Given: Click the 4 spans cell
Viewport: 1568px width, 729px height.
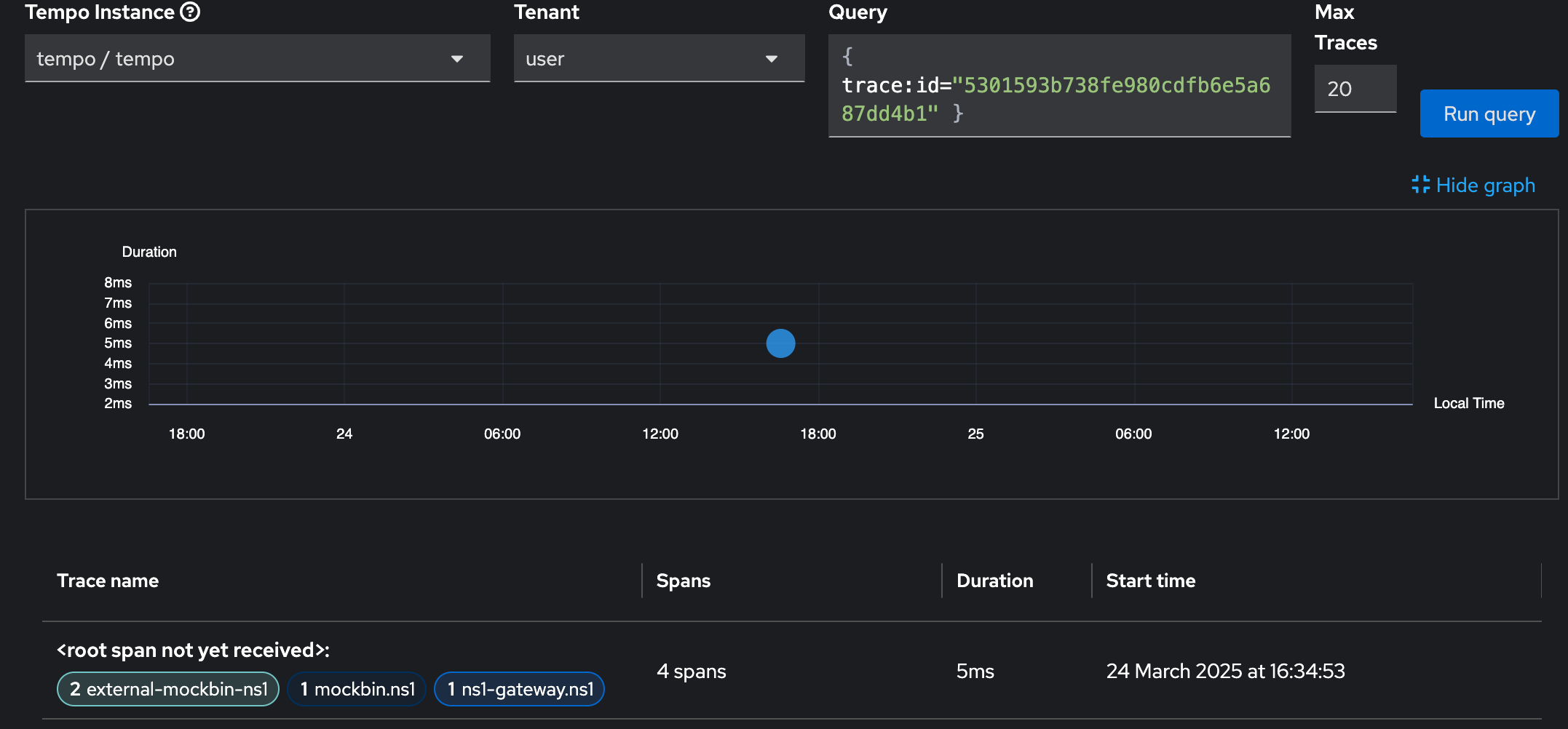Looking at the screenshot, I should [691, 671].
